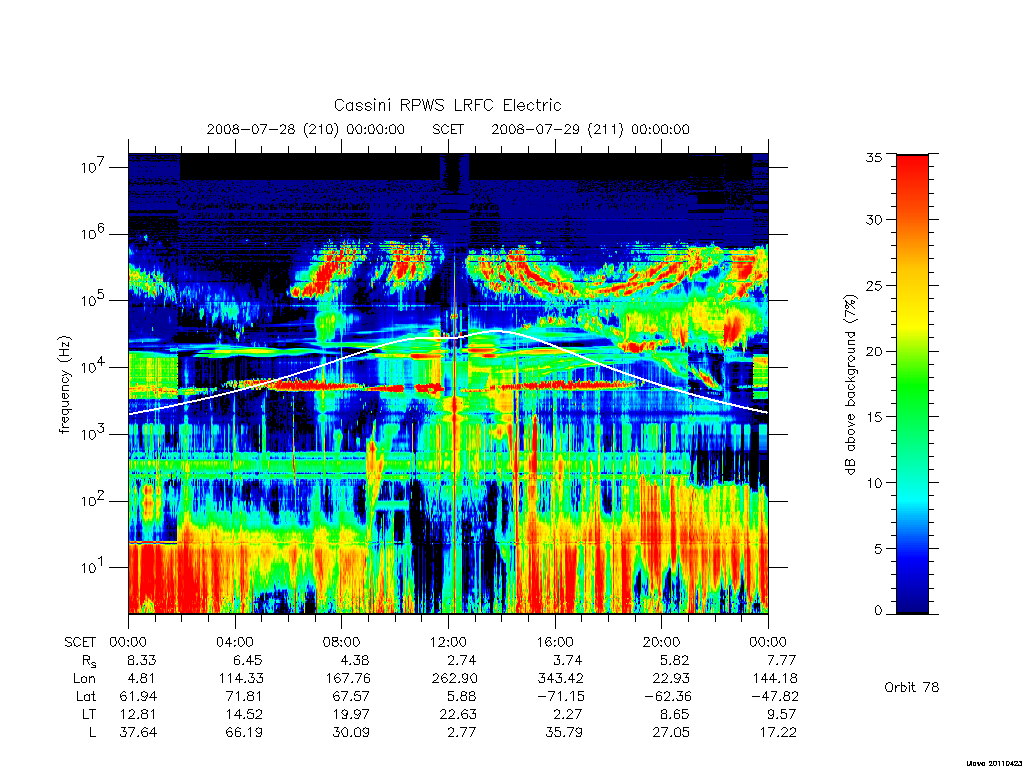Screen dimensions: 1024x768
Task: Click the colorbar tick label '25'
Action: [874, 286]
